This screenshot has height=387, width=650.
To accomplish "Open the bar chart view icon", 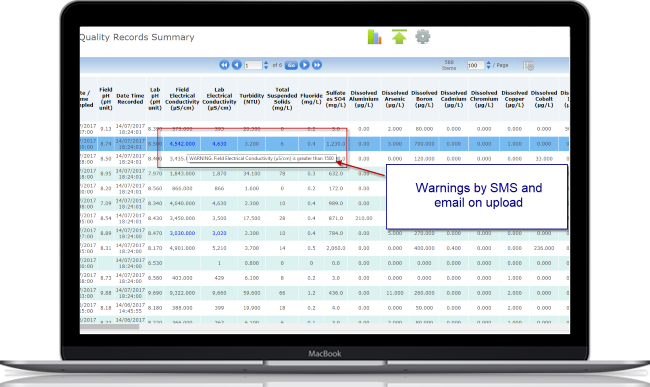I will (374, 37).
